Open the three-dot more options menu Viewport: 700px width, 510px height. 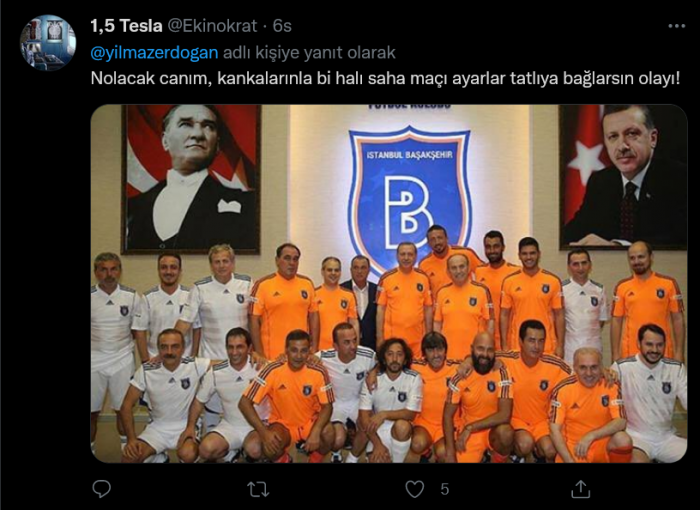point(676,26)
